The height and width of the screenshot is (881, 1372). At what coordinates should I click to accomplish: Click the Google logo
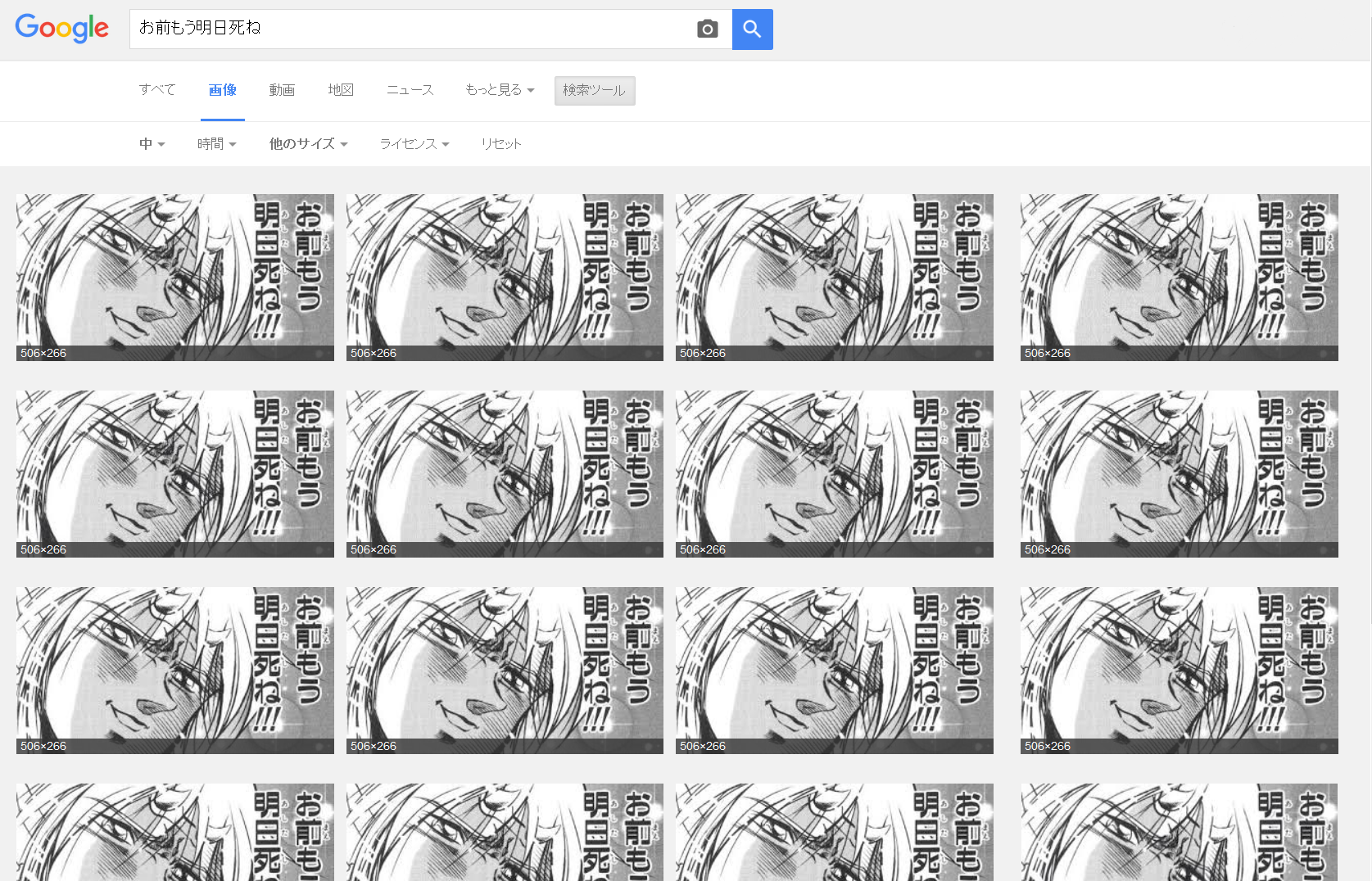point(62,29)
